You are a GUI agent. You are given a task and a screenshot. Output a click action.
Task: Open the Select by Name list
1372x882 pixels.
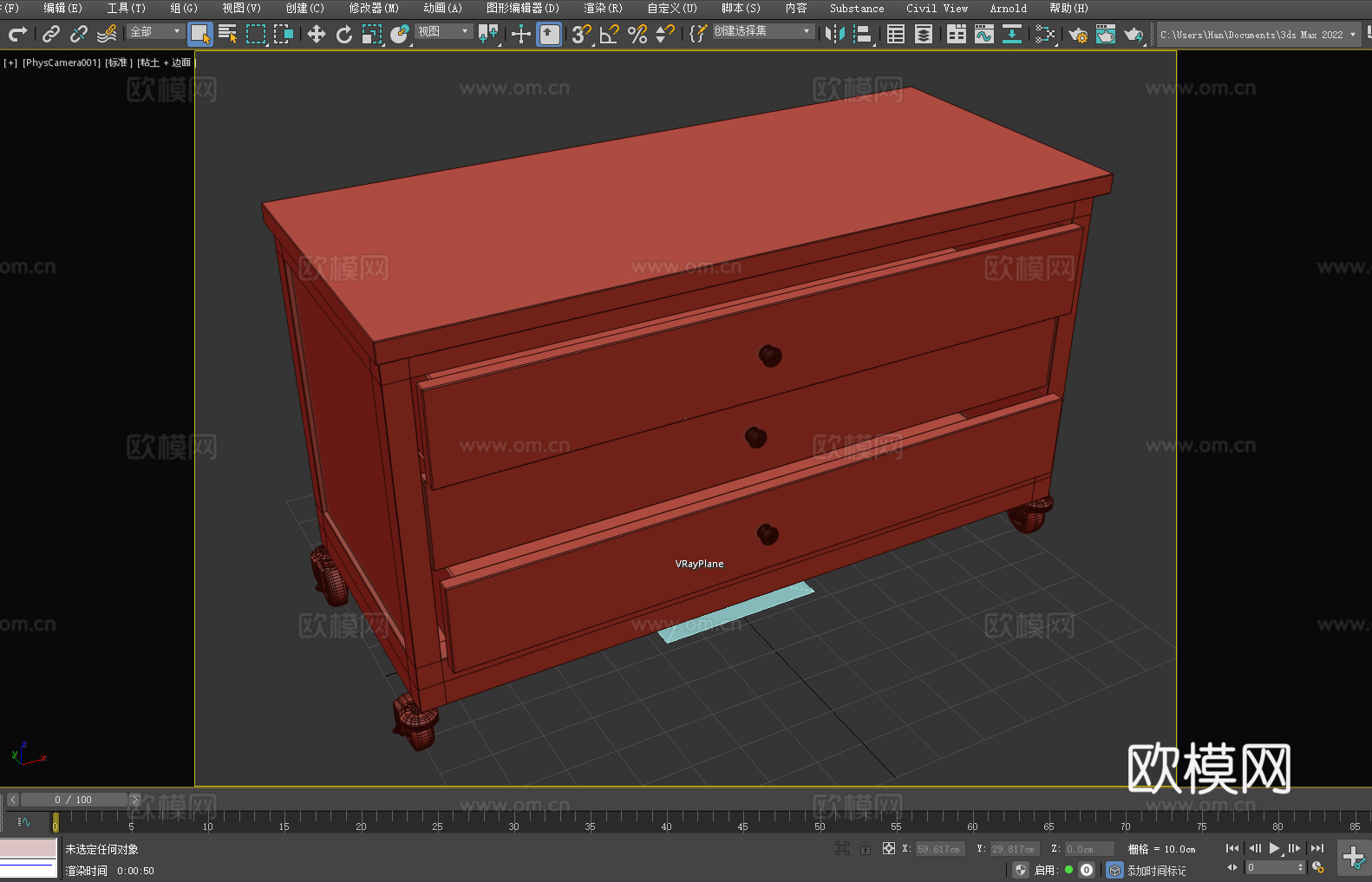tap(228, 34)
